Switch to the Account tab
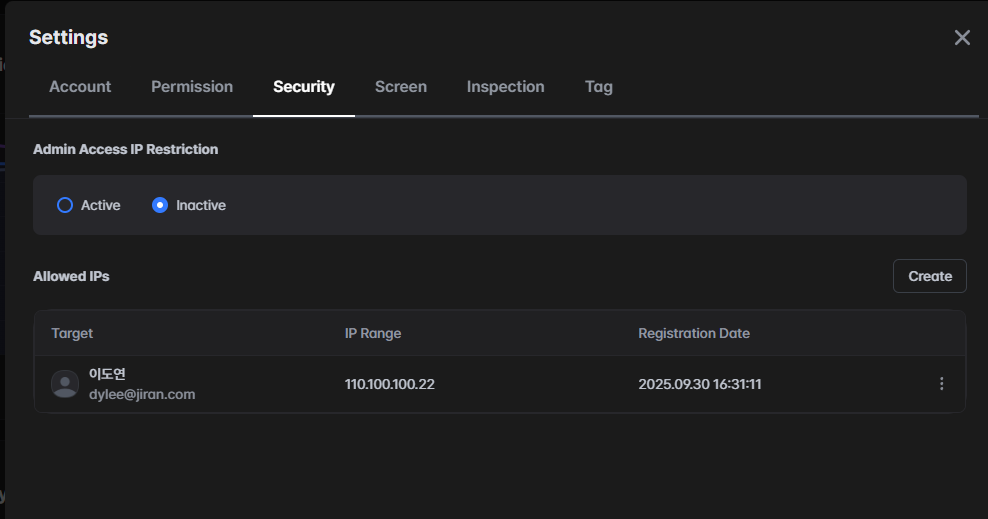 point(80,87)
